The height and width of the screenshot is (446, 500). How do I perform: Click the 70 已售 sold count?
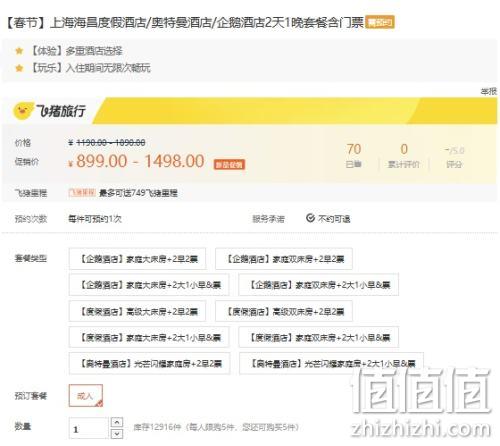point(354,155)
